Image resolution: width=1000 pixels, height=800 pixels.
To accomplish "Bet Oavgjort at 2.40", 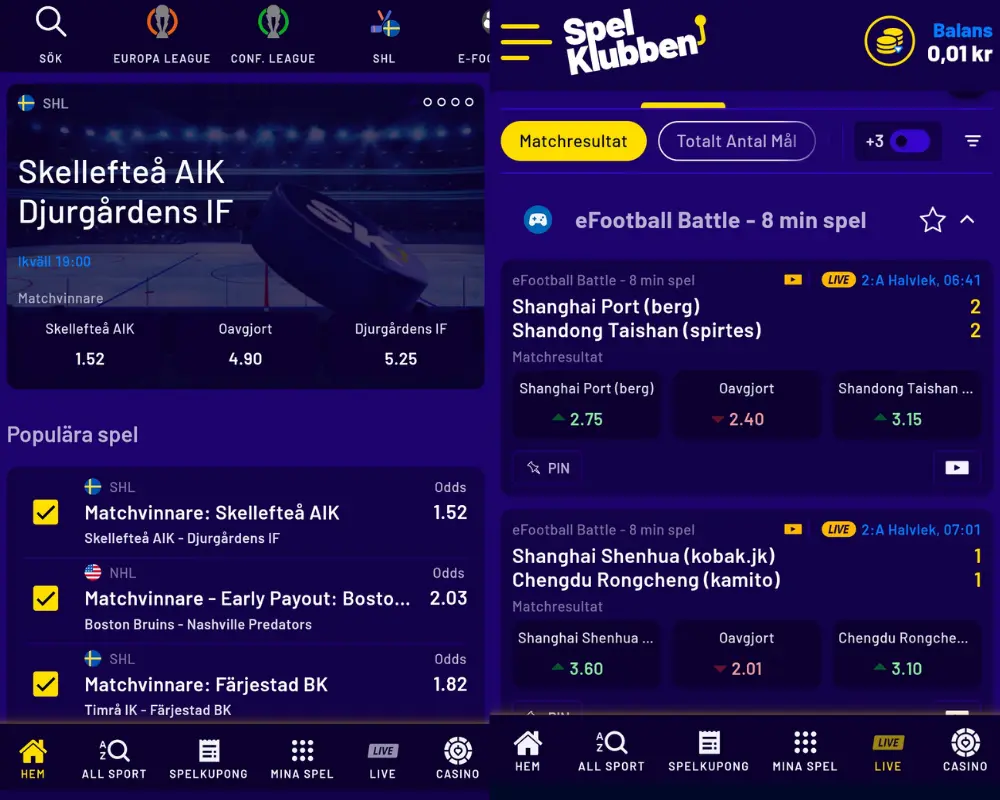I will click(746, 404).
